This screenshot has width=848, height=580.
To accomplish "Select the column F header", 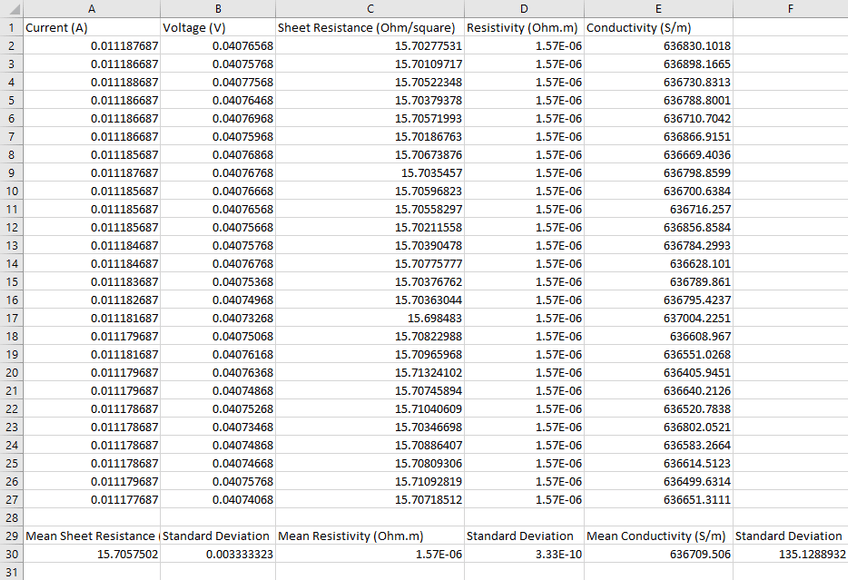I will pos(790,9).
